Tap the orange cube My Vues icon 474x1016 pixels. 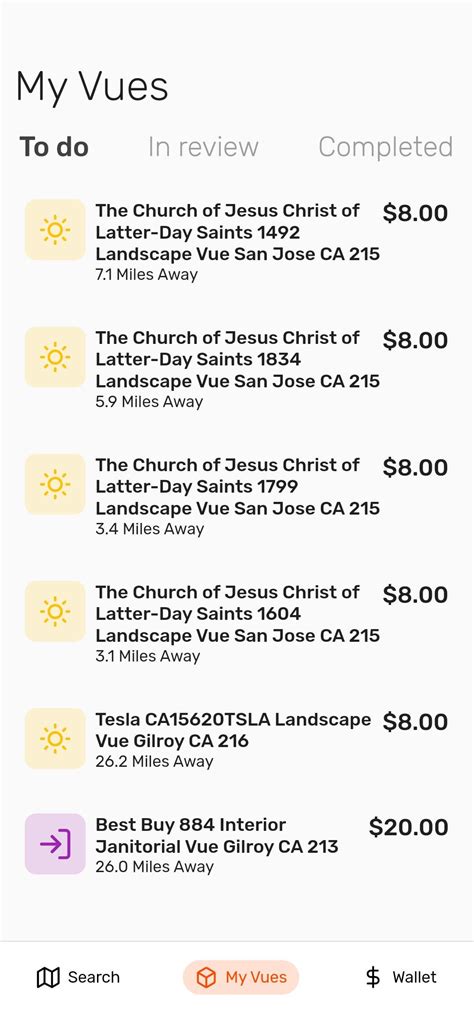click(206, 977)
